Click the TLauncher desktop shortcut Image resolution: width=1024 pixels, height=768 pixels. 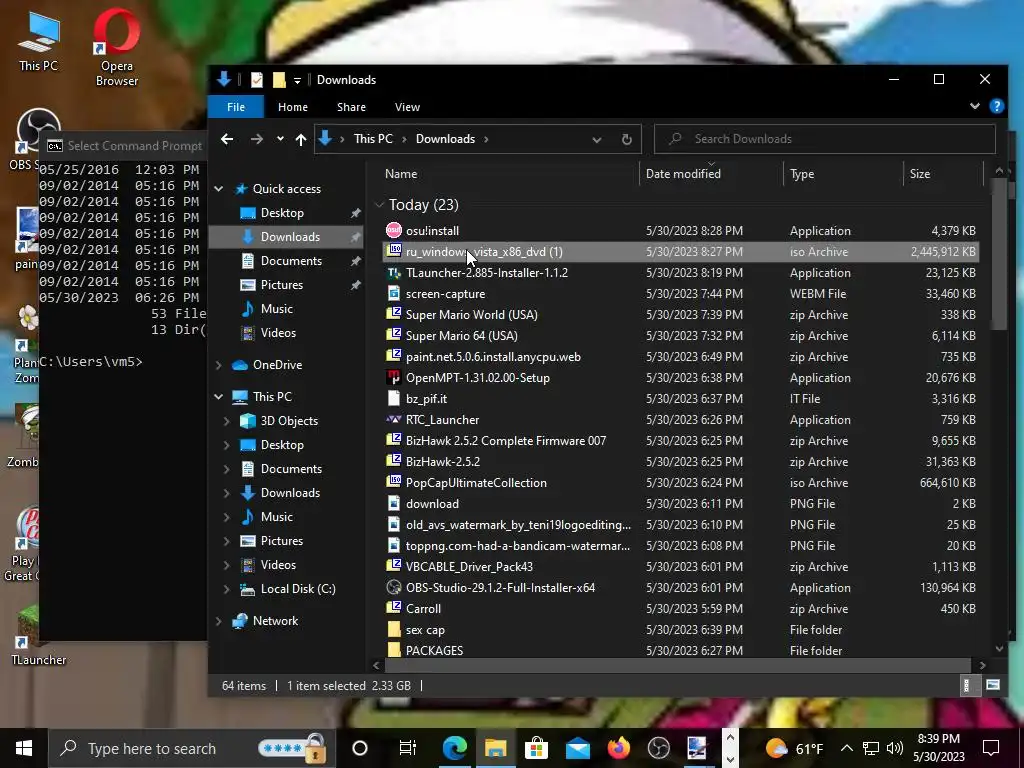[38, 633]
